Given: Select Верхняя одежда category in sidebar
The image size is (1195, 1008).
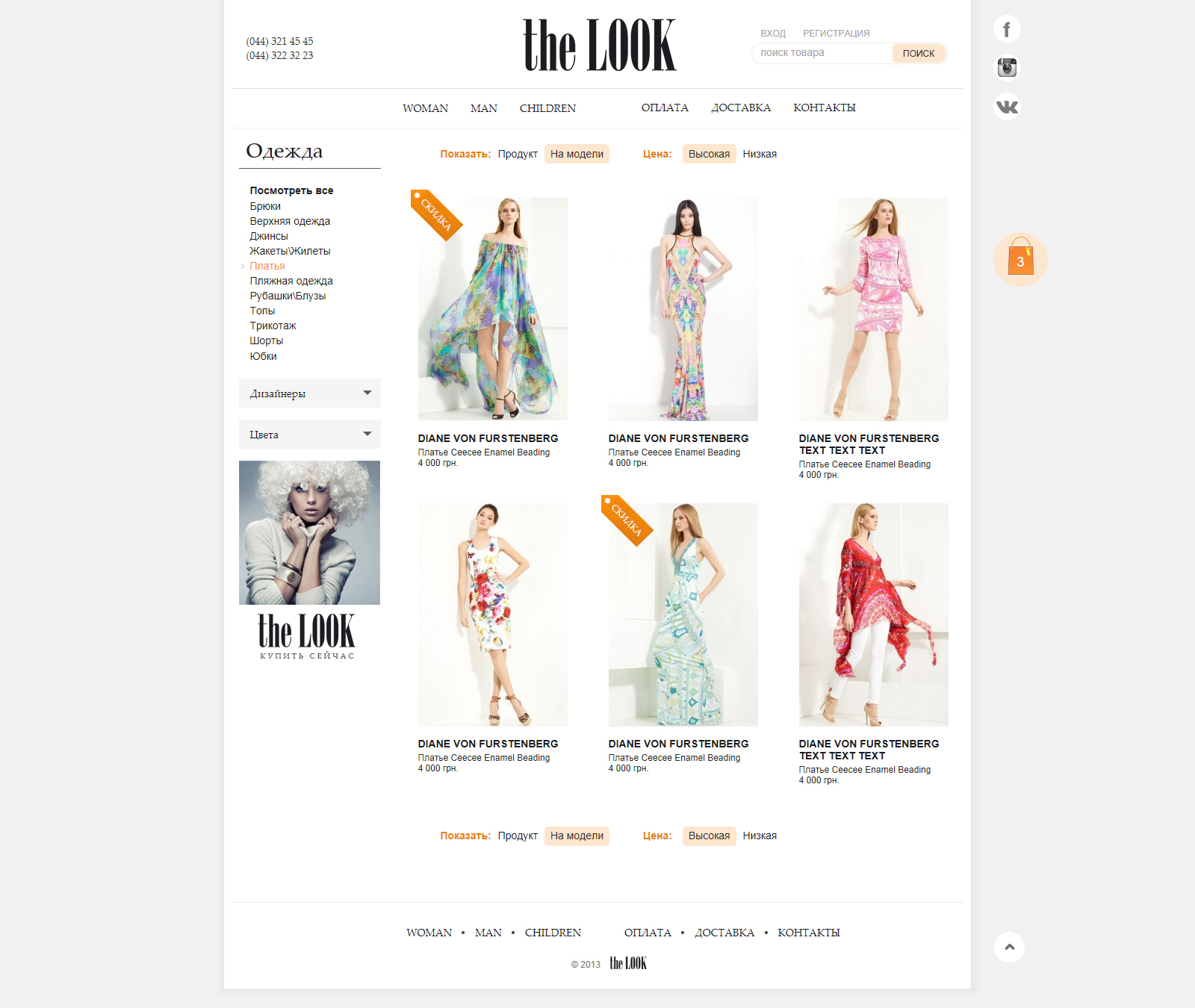Looking at the screenshot, I should point(290,221).
